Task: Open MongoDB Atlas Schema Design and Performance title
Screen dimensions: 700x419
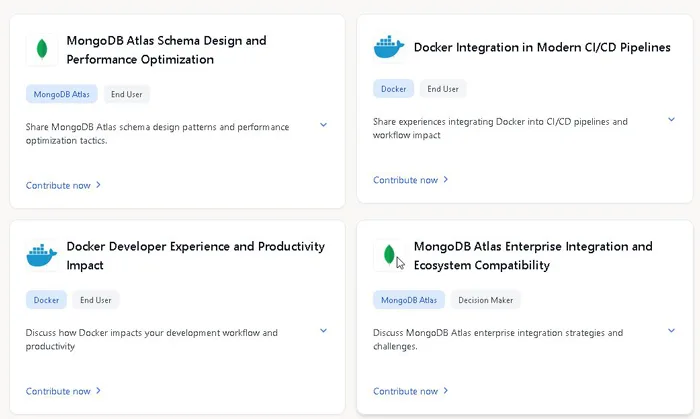Action: 166,50
